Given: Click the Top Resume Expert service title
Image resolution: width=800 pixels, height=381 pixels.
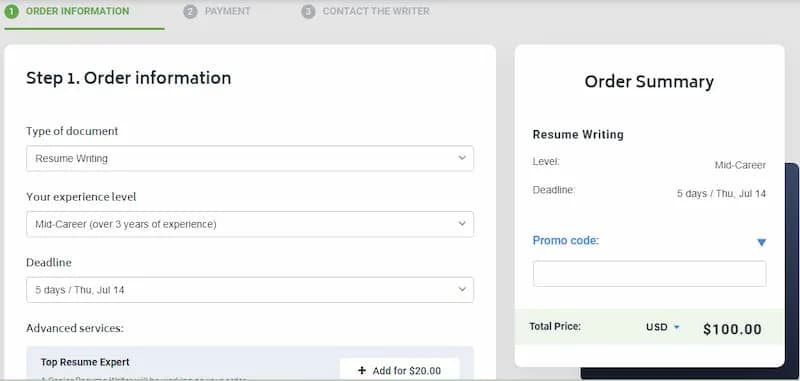Looking at the screenshot, I should coord(85,362).
